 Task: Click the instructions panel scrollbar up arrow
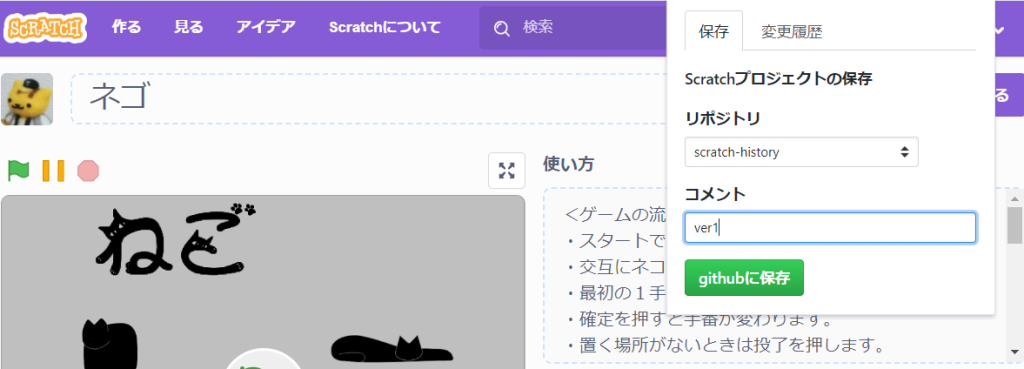click(x=1015, y=197)
